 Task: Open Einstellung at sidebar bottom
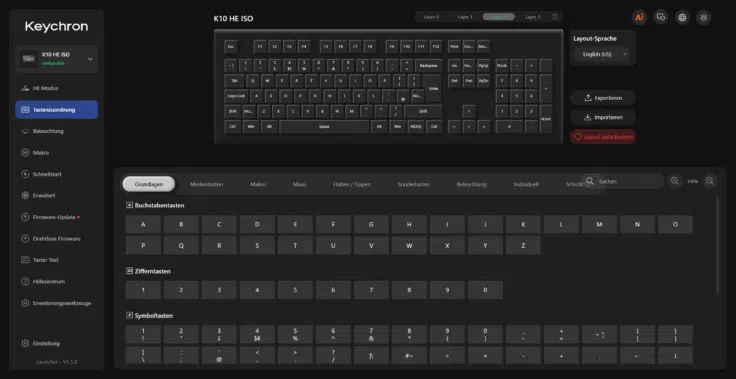click(x=57, y=343)
